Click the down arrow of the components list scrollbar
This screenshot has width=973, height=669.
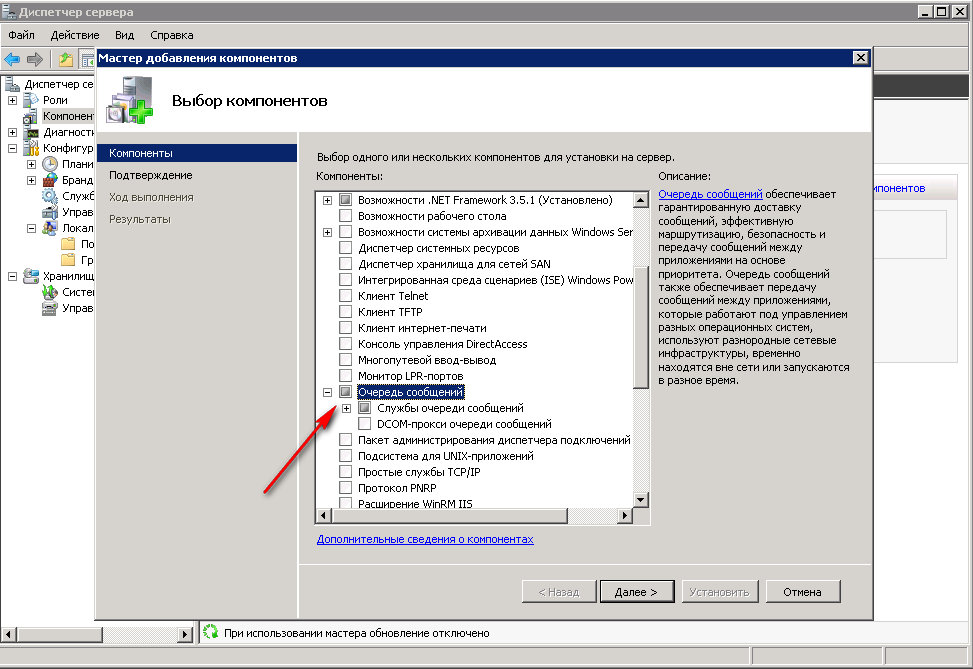pyautogui.click(x=641, y=501)
